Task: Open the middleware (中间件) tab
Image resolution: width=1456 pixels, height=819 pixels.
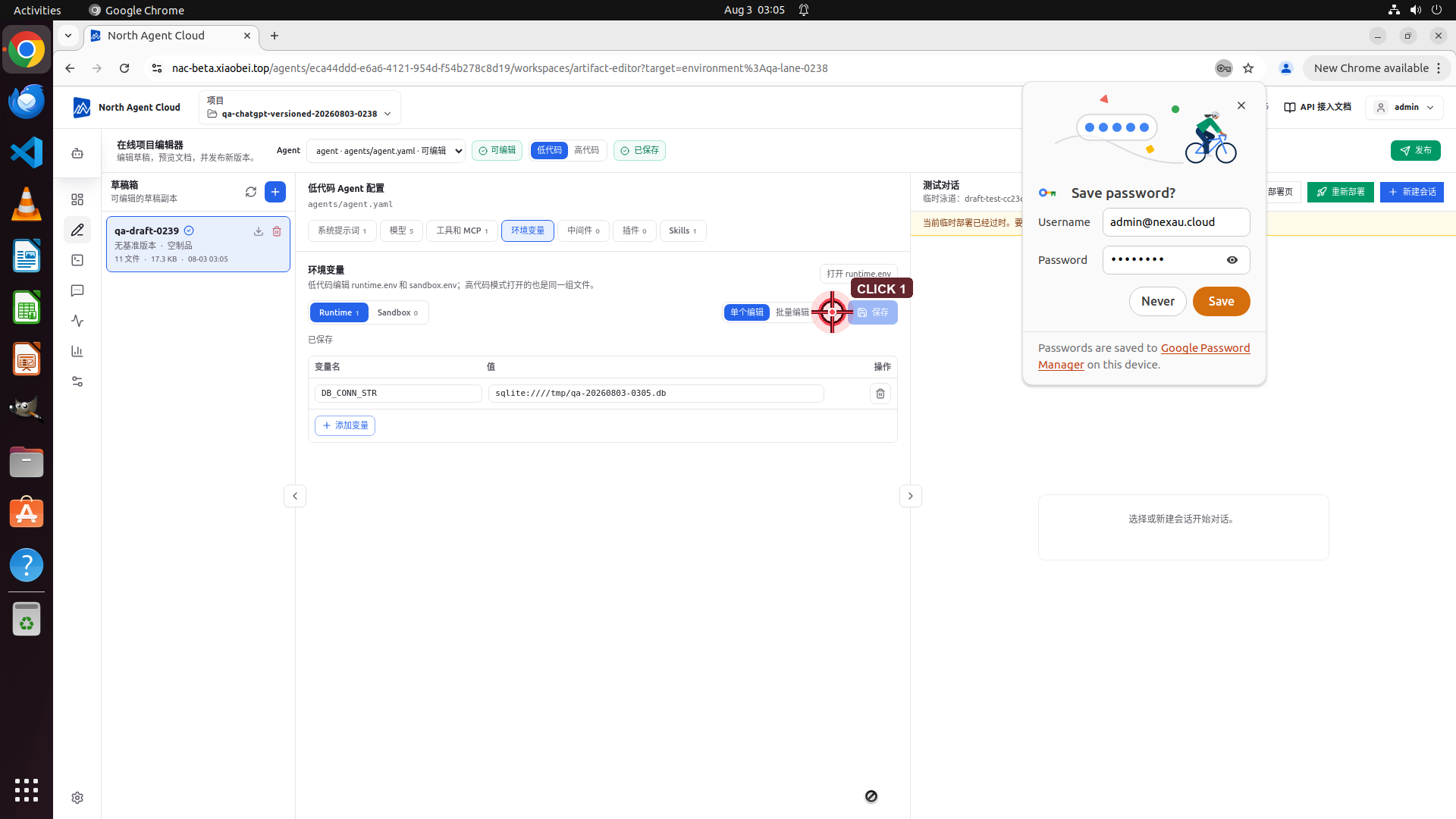Action: (583, 231)
